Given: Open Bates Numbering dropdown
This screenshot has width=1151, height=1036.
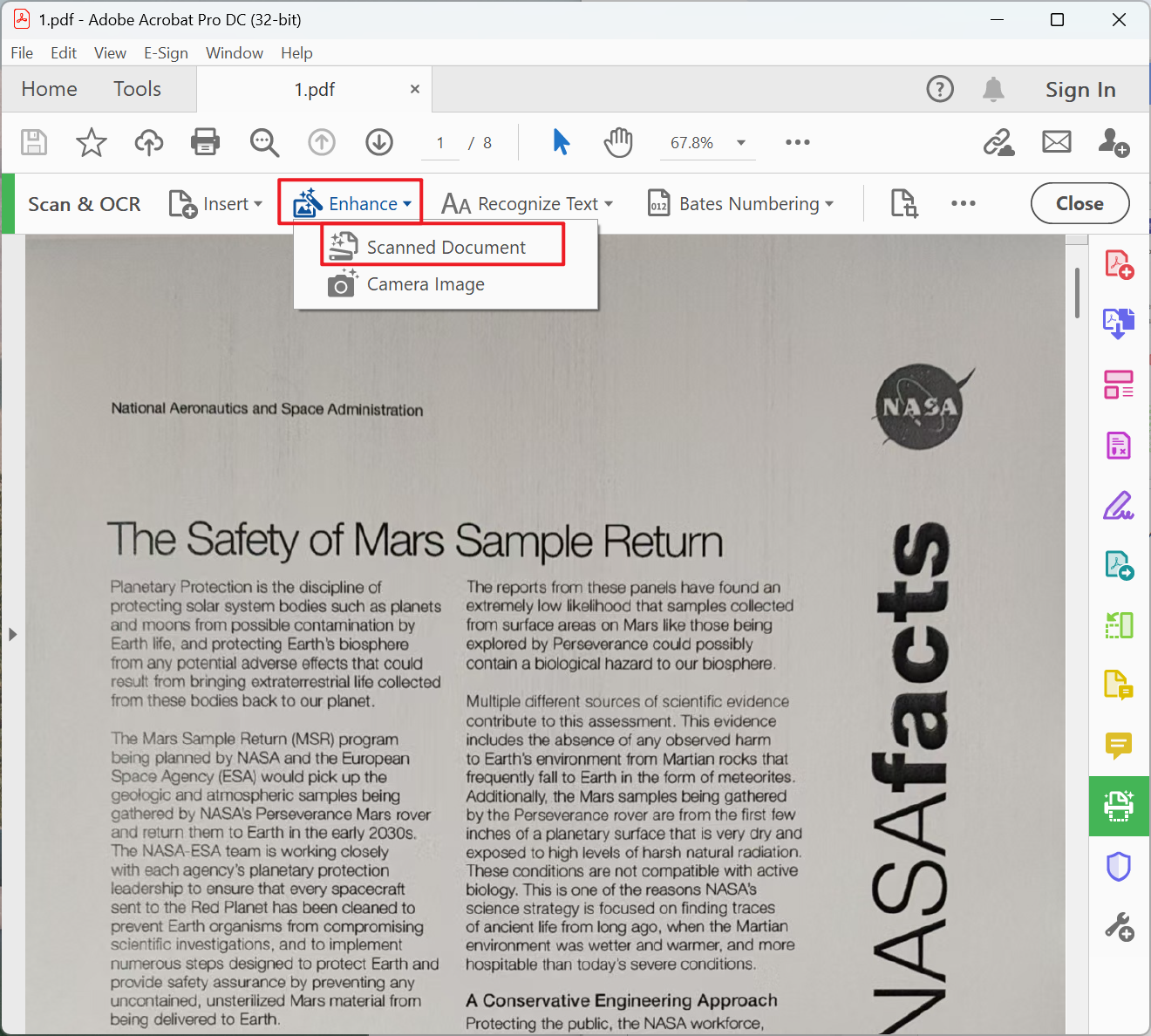Looking at the screenshot, I should [741, 204].
